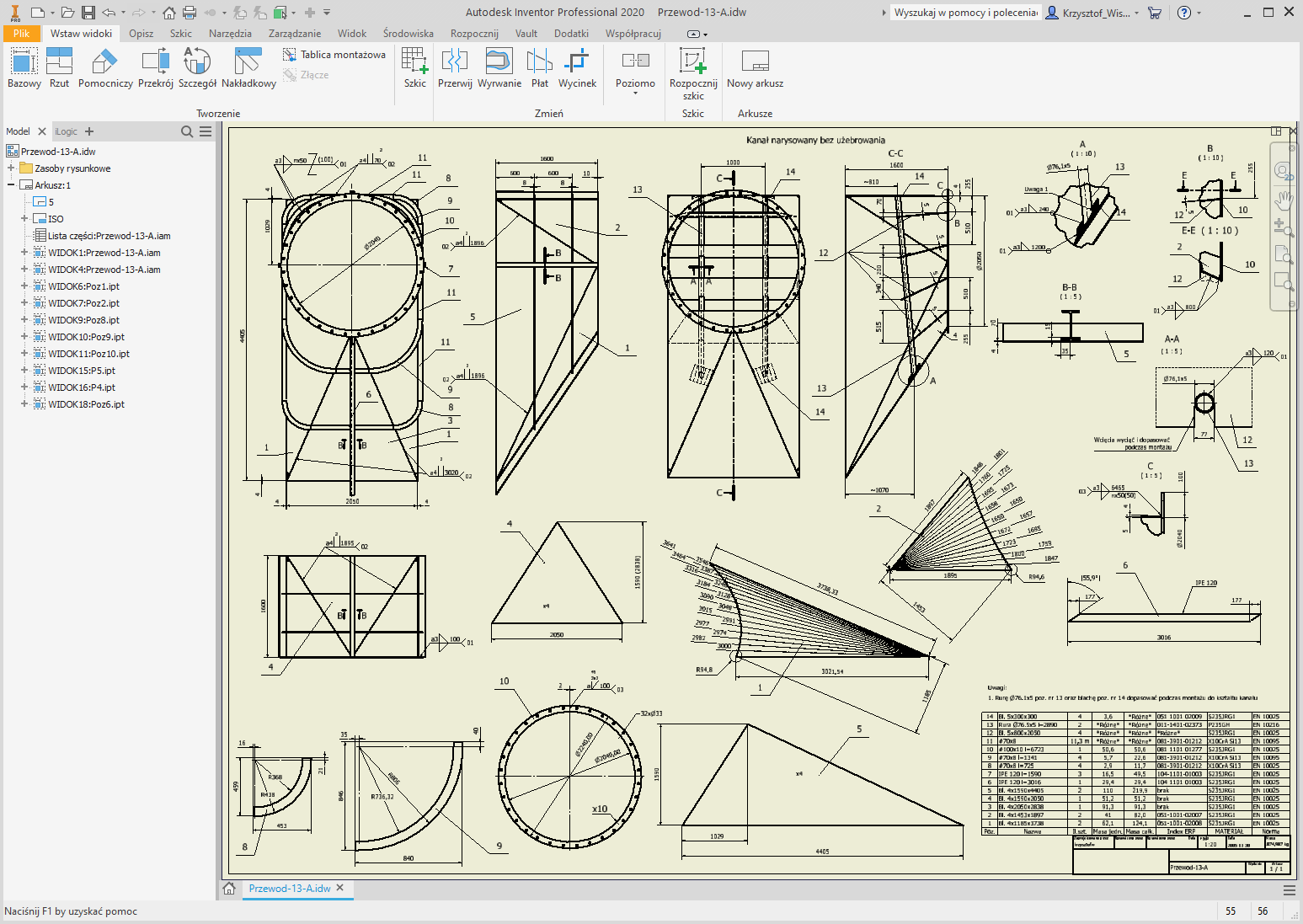Open the Plik file menu

pos(21,34)
